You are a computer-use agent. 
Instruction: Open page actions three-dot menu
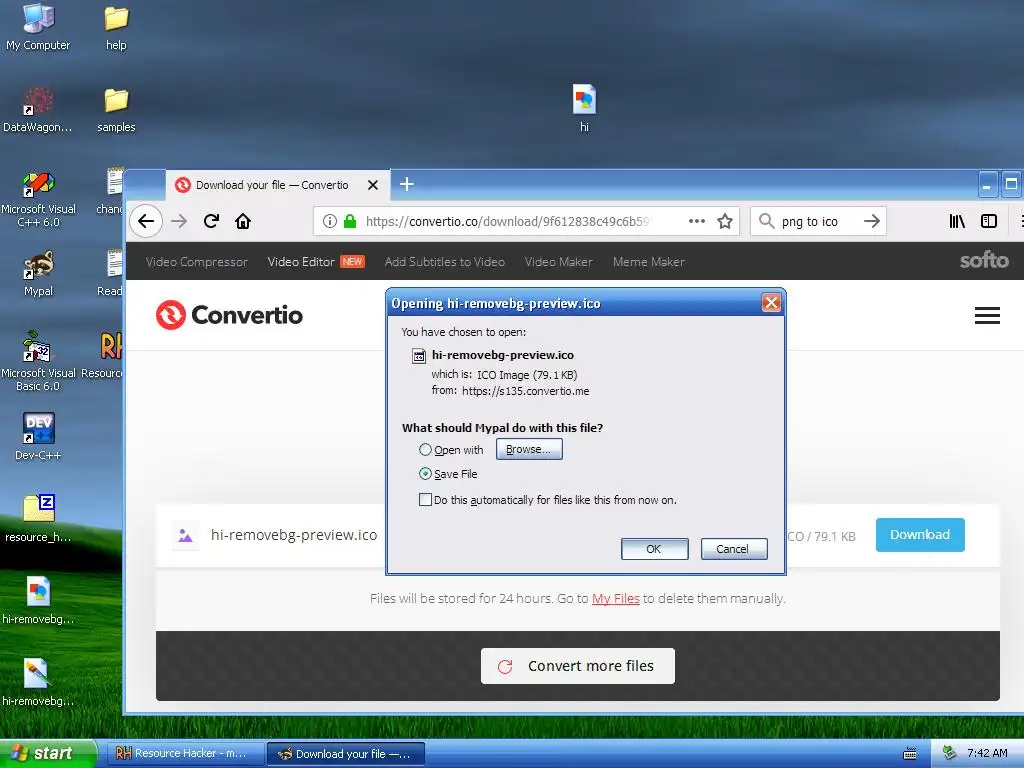pyautogui.click(x=697, y=221)
